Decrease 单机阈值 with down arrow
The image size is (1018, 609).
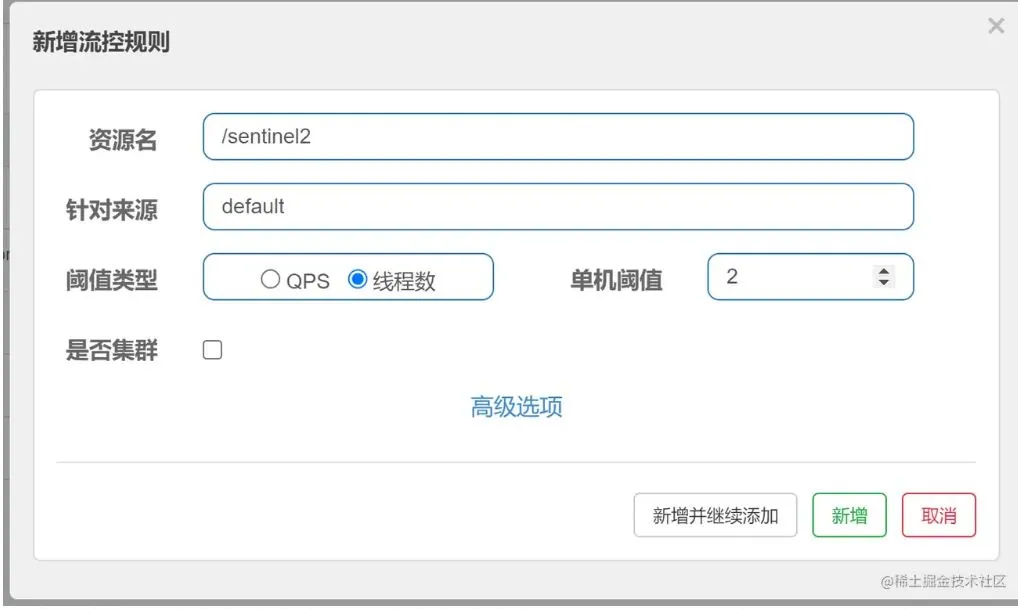point(884,282)
